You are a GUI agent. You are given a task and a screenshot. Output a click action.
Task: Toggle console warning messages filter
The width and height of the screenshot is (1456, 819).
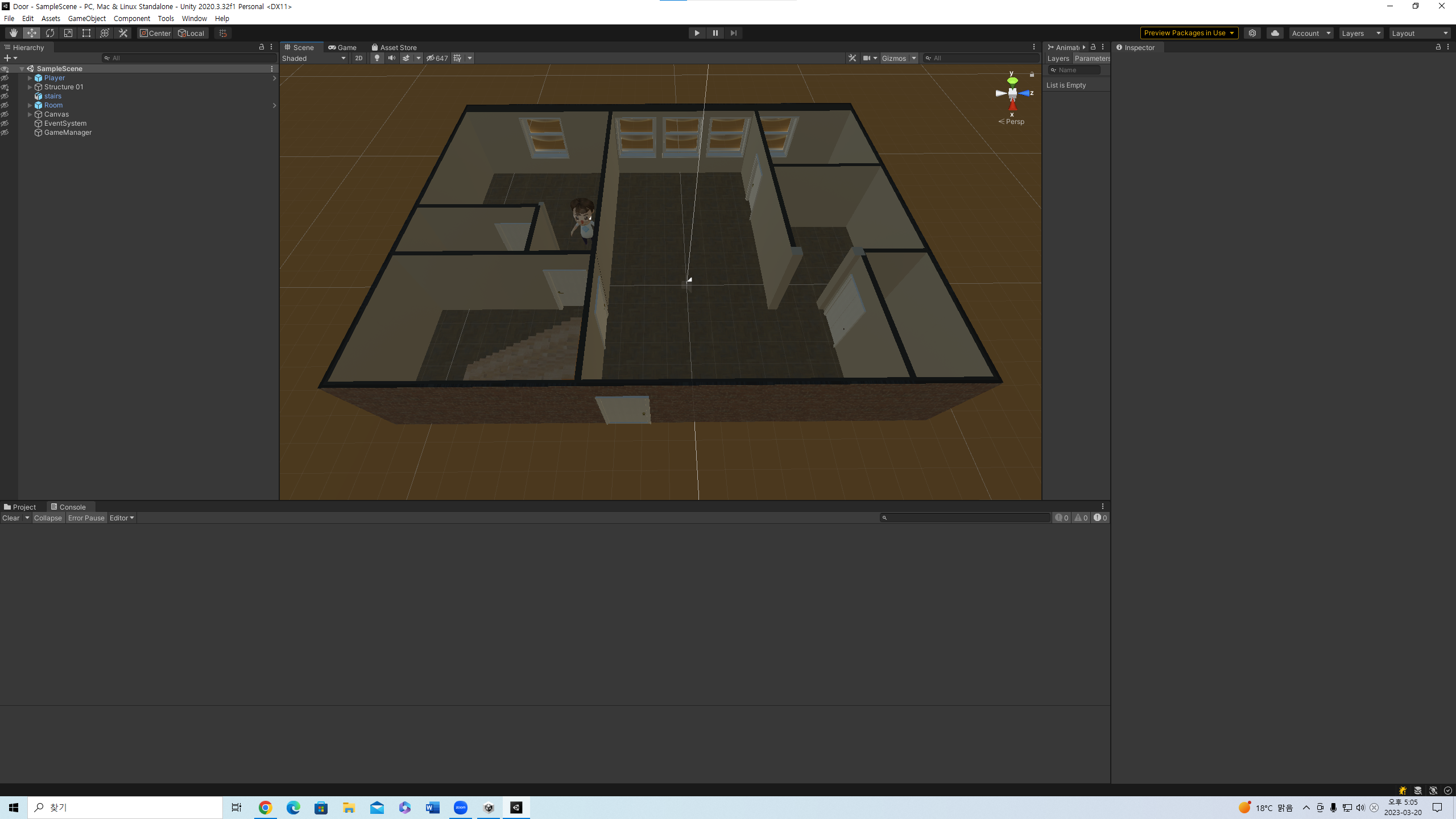tap(1081, 518)
